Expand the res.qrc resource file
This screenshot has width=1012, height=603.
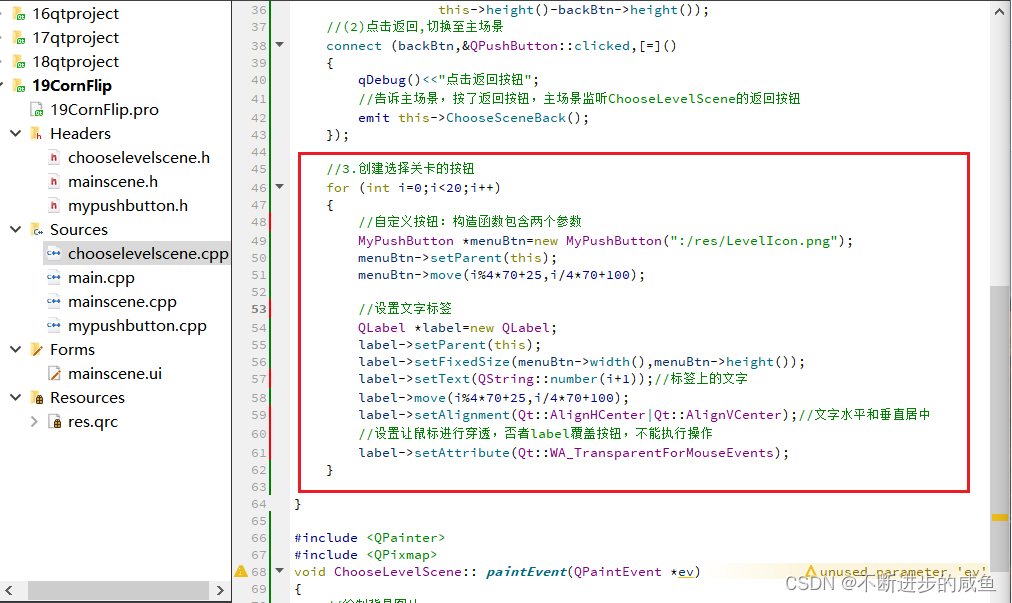click(x=34, y=422)
